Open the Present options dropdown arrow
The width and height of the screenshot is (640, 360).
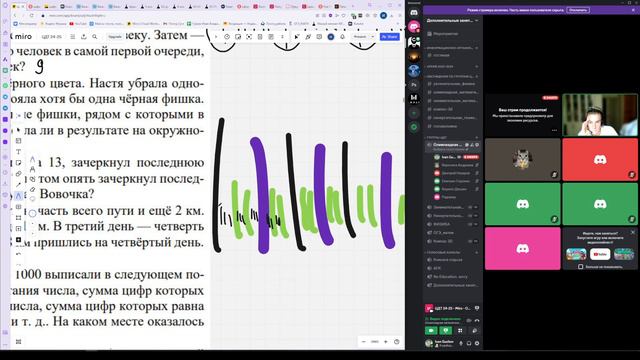(373, 37)
